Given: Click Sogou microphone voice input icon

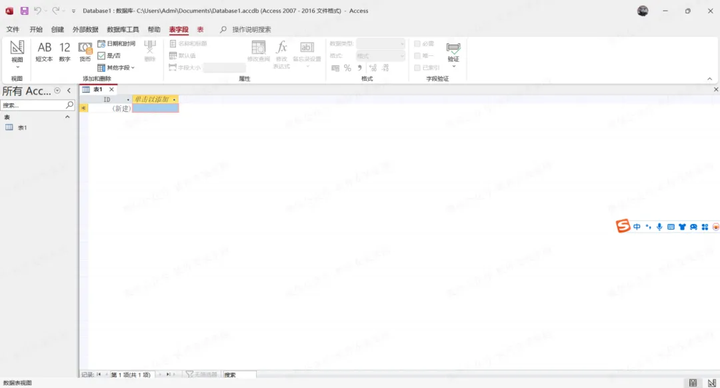Looking at the screenshot, I should click(x=659, y=227).
